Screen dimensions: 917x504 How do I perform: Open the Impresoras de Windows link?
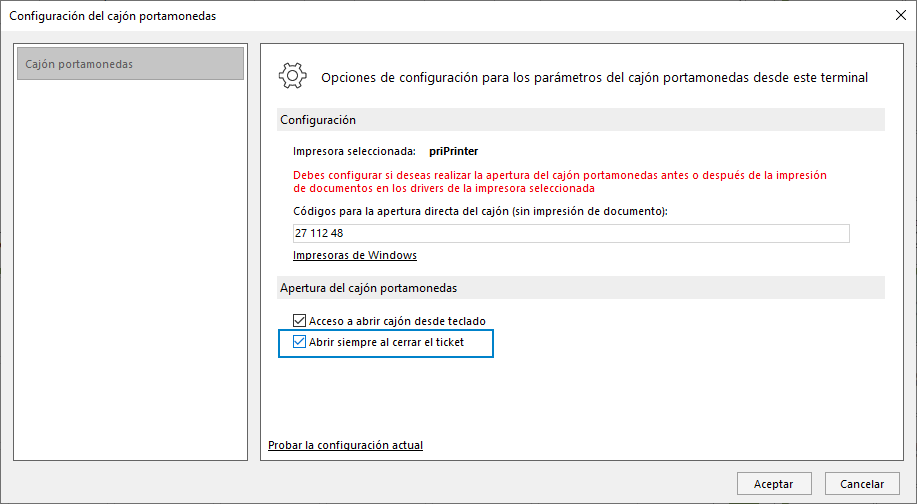click(354, 256)
